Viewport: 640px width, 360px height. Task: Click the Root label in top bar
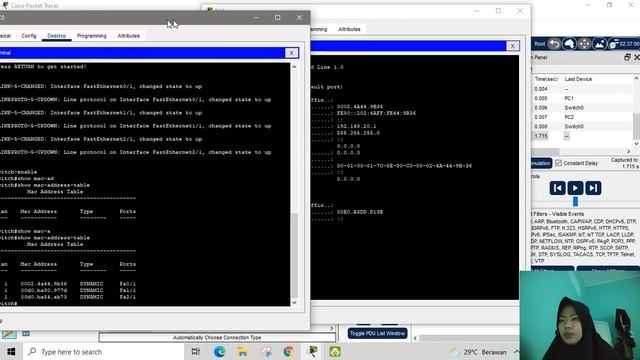point(540,44)
